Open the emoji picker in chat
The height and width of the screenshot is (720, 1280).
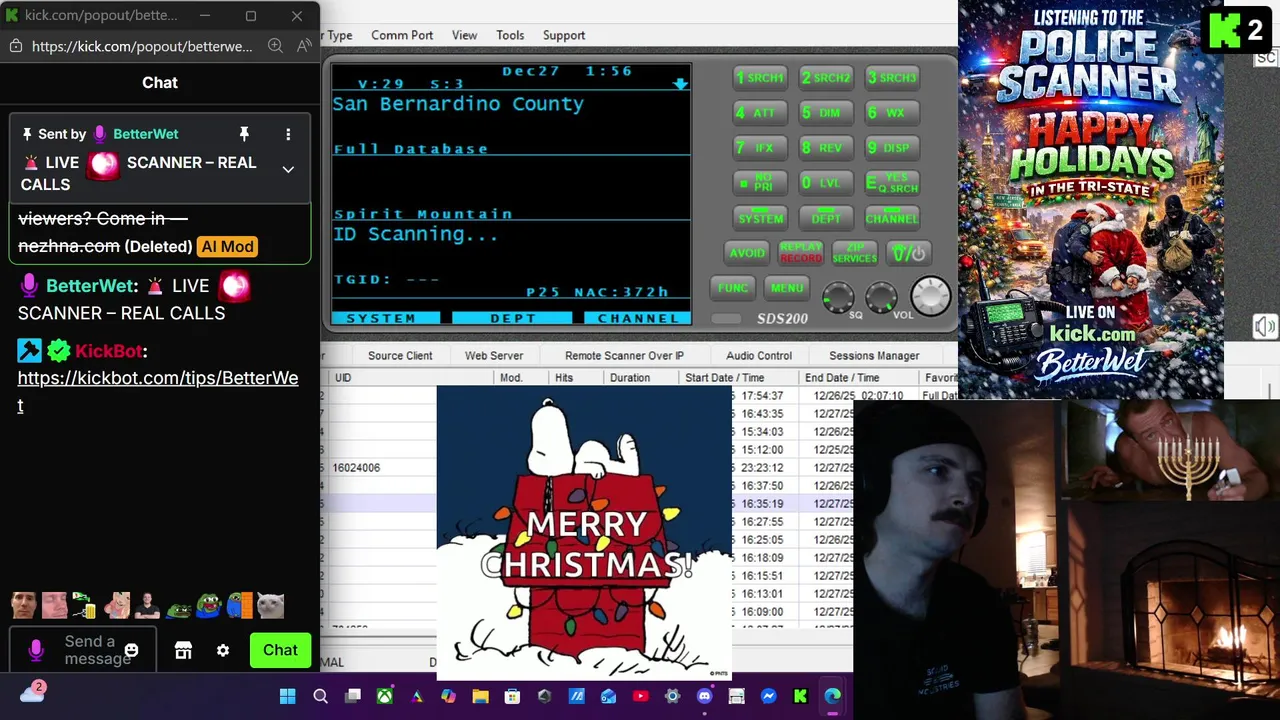click(131, 651)
